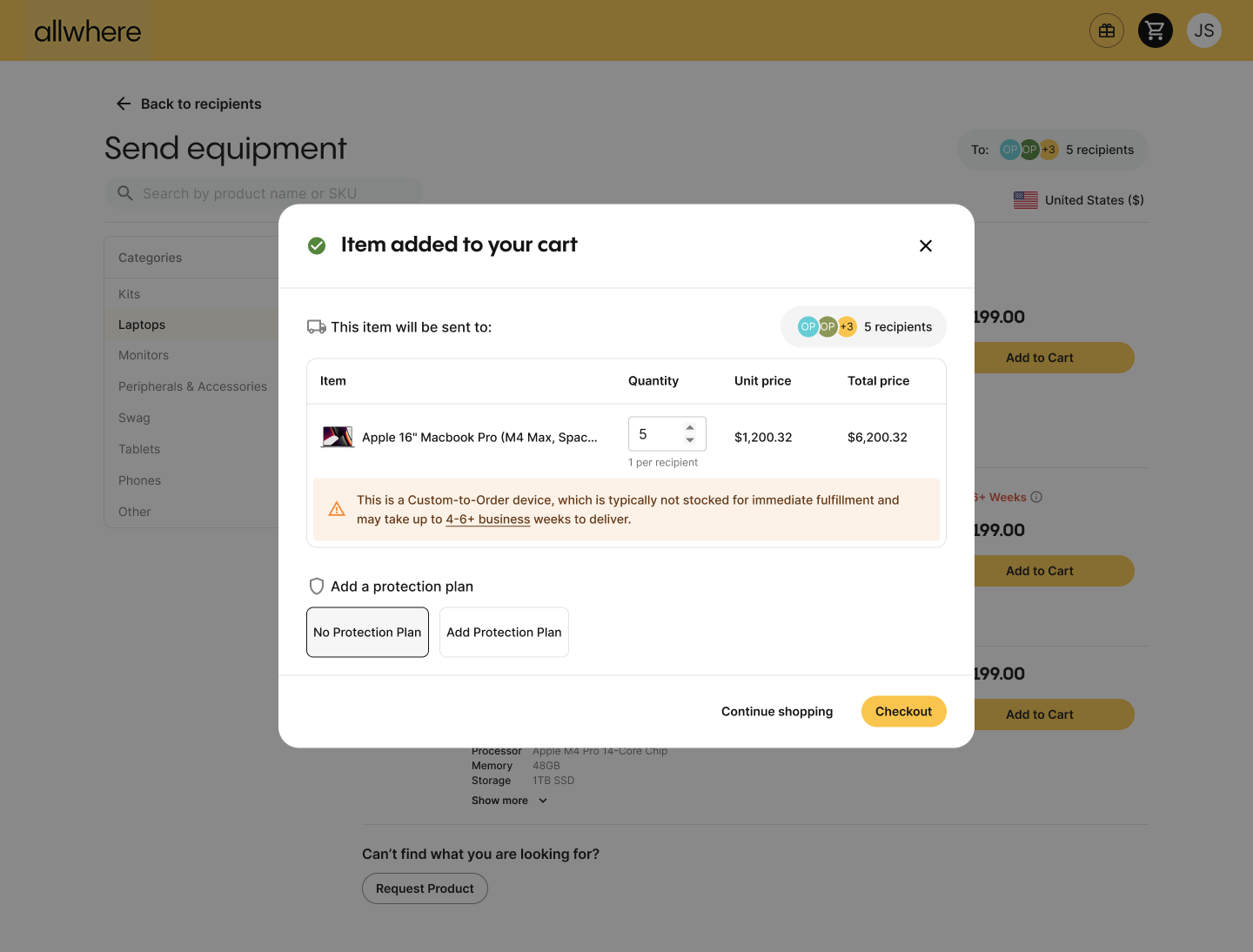Expand Show more specifications

coord(509,801)
